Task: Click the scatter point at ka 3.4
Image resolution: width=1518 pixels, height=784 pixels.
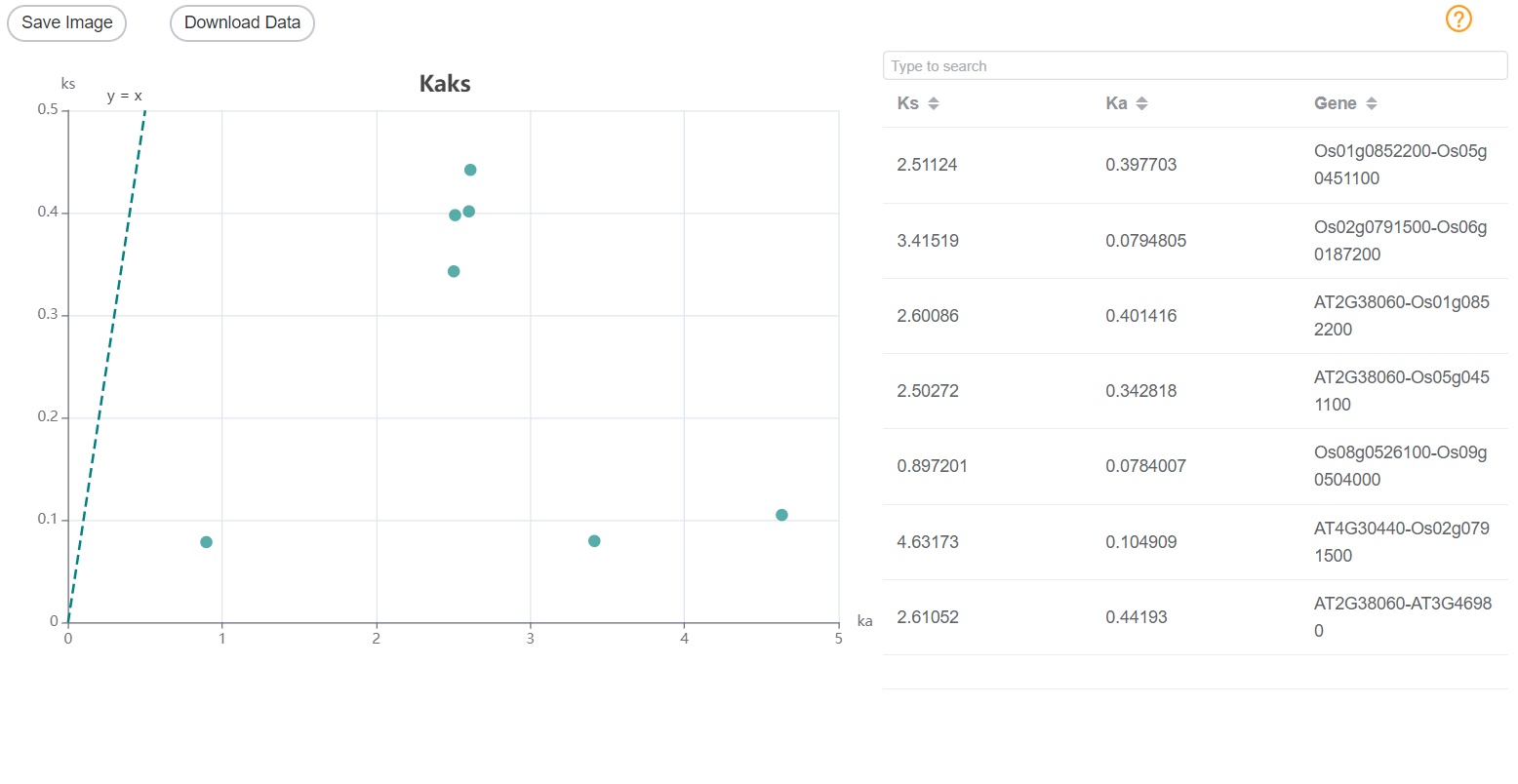Action: [x=594, y=541]
